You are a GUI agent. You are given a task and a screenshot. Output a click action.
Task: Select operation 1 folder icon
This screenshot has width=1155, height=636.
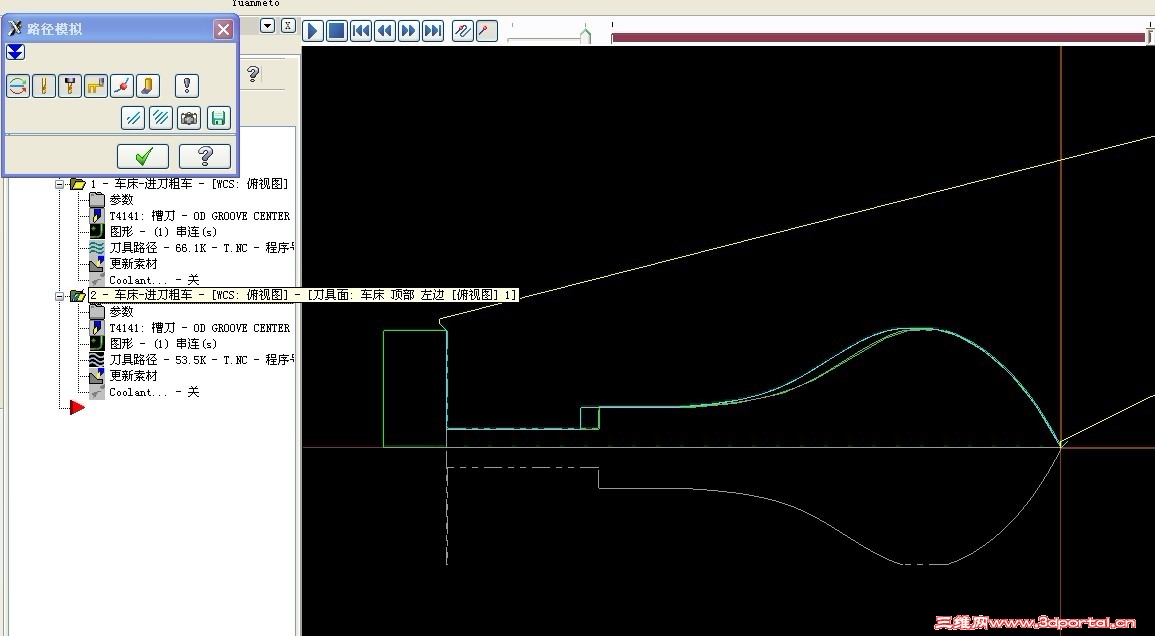77,184
